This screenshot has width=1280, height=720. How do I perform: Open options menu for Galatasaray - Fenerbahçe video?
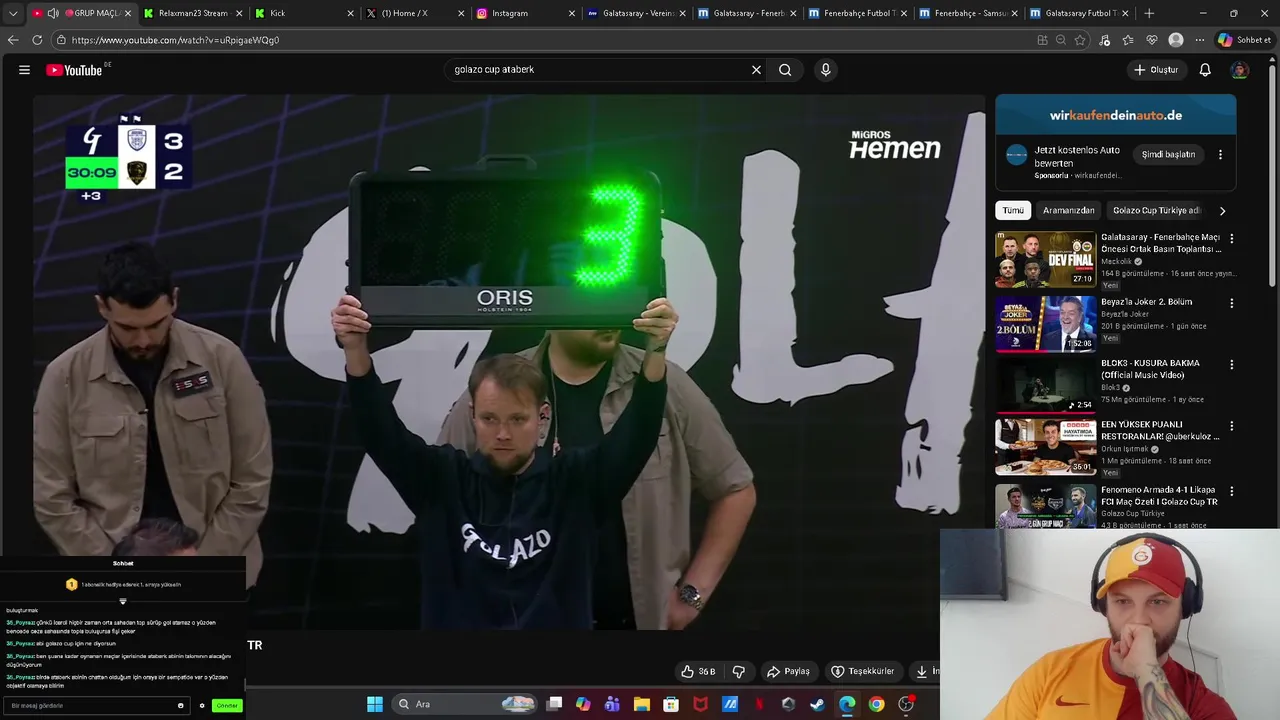point(1231,240)
